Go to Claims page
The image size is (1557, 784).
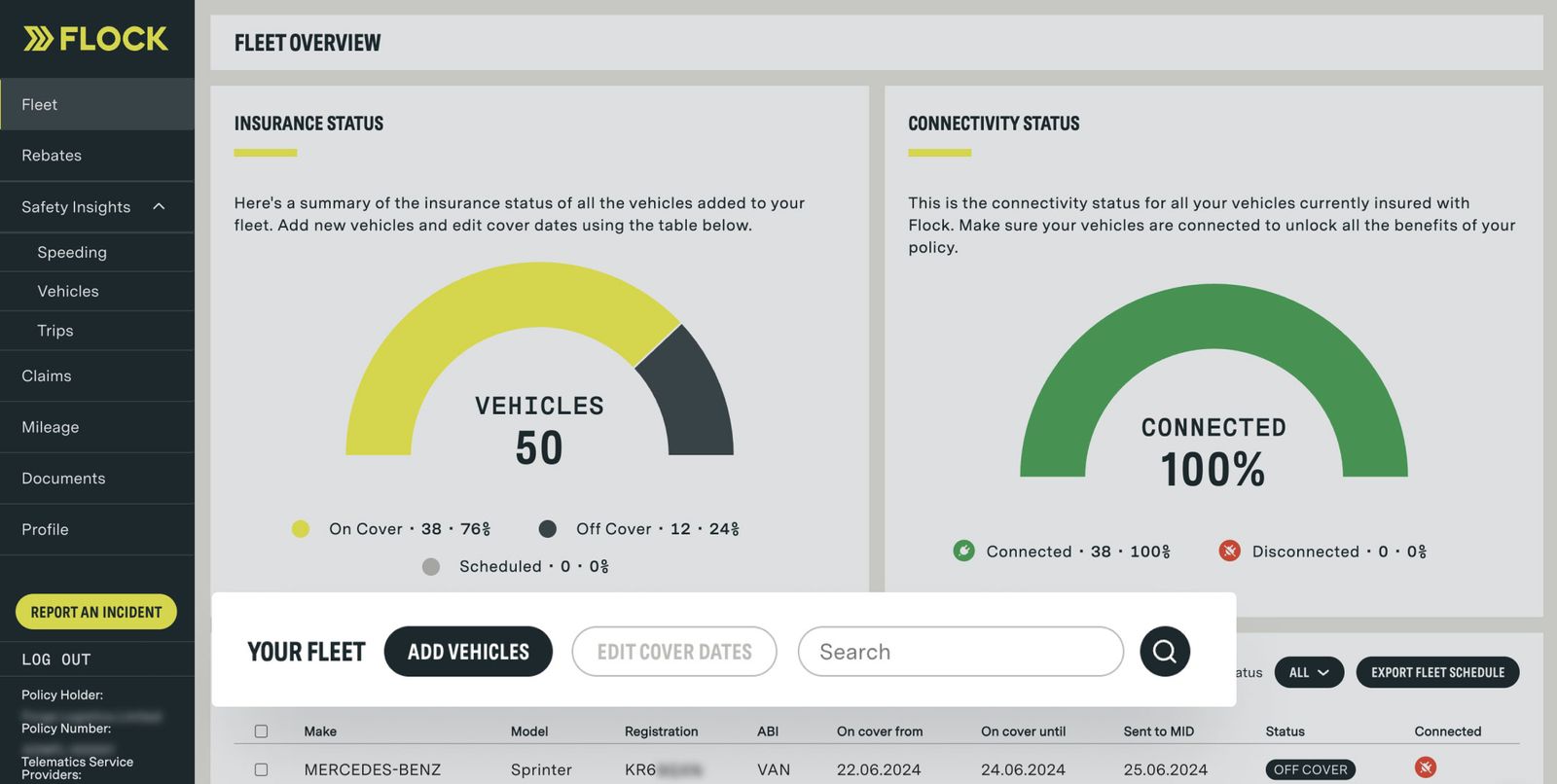(x=97, y=375)
